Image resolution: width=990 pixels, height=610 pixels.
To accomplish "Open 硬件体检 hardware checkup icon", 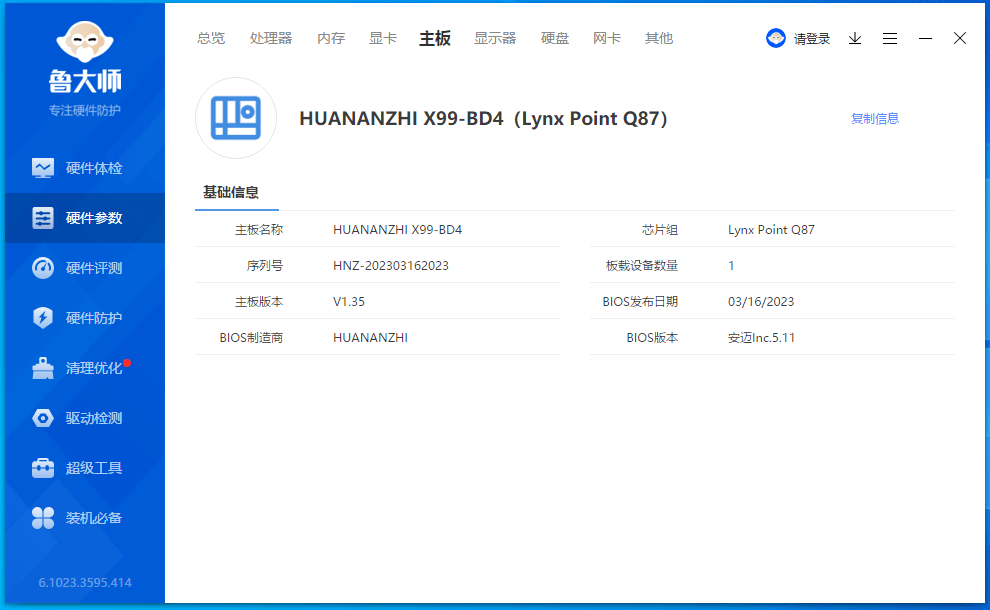I will (43, 168).
